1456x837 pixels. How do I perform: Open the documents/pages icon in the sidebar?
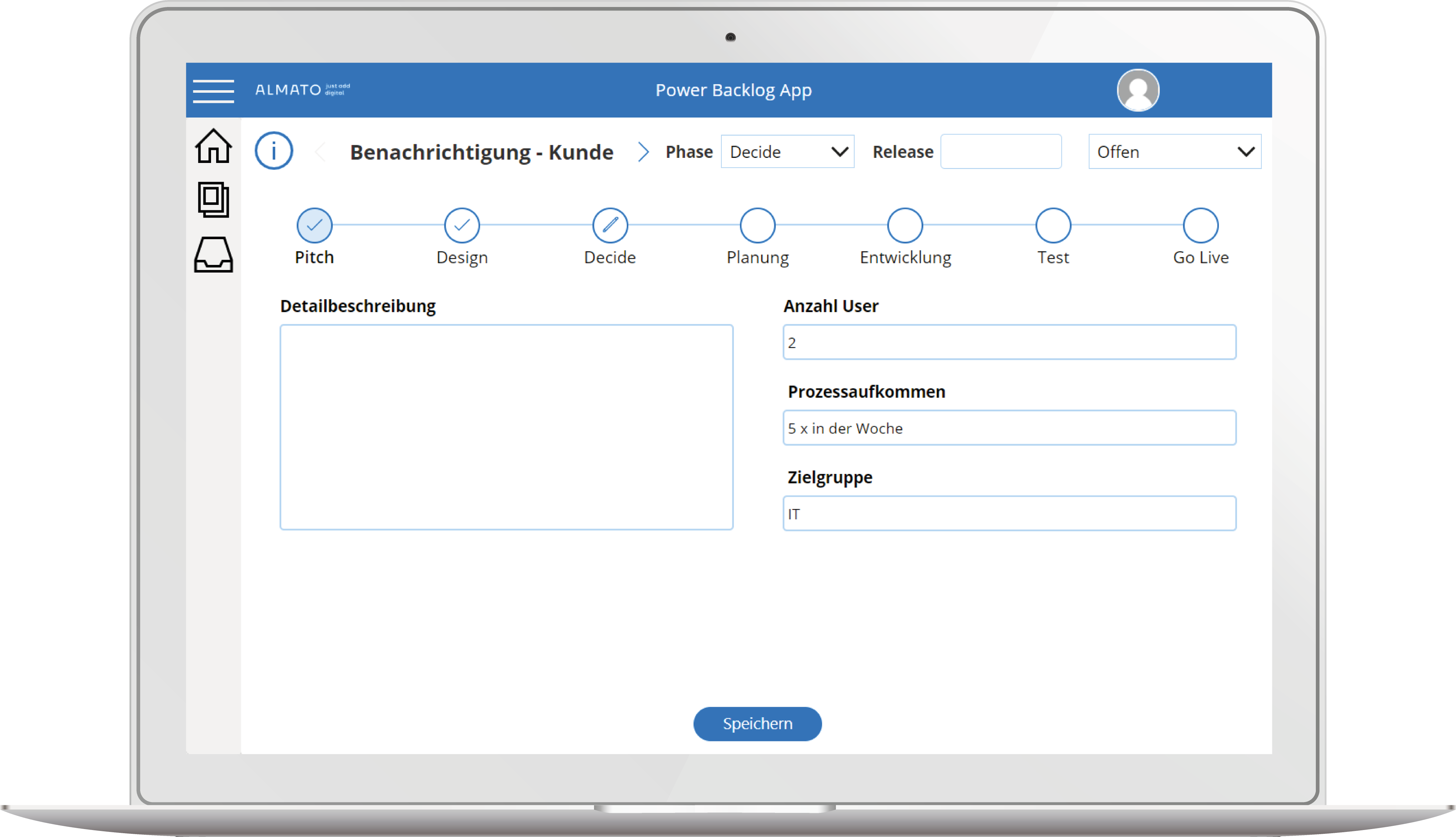coord(213,200)
